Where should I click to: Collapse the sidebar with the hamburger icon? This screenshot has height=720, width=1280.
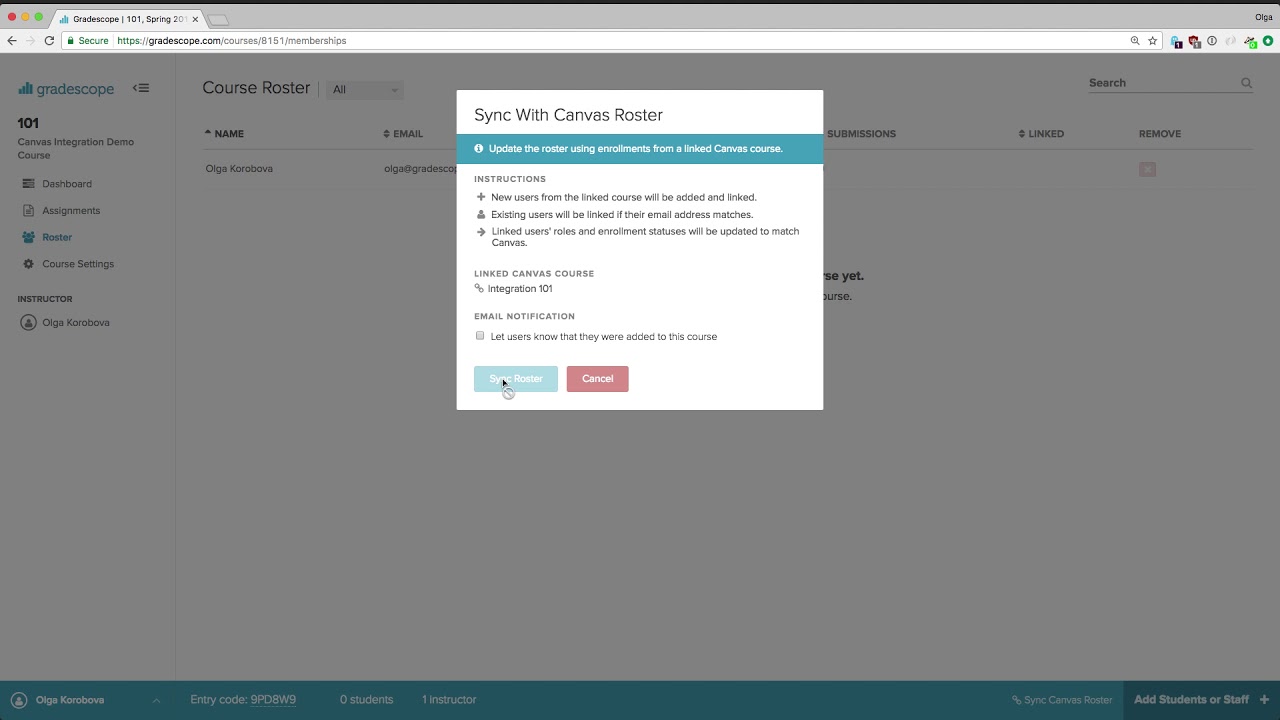(141, 88)
